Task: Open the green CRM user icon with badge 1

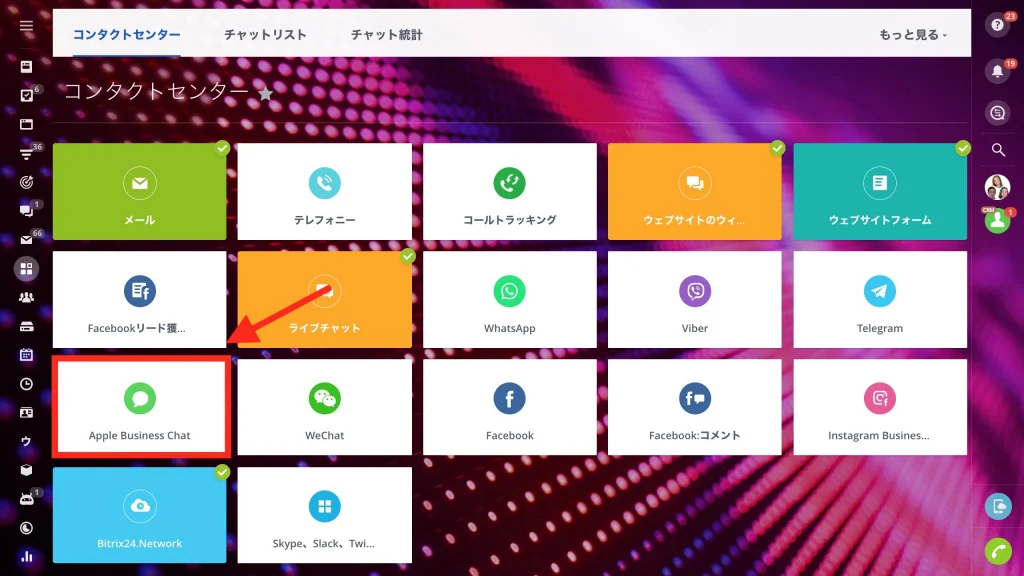Action: coord(997,220)
